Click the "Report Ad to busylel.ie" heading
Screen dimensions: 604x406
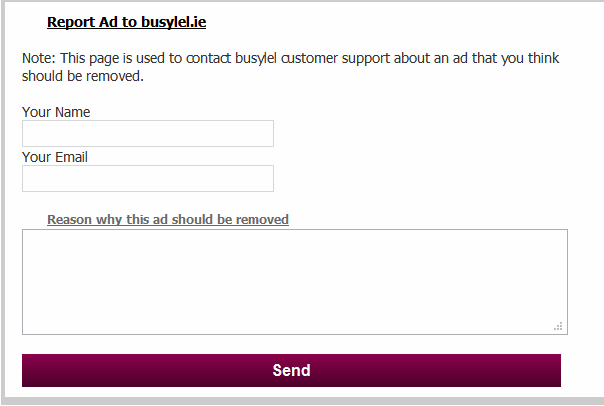coord(126,21)
